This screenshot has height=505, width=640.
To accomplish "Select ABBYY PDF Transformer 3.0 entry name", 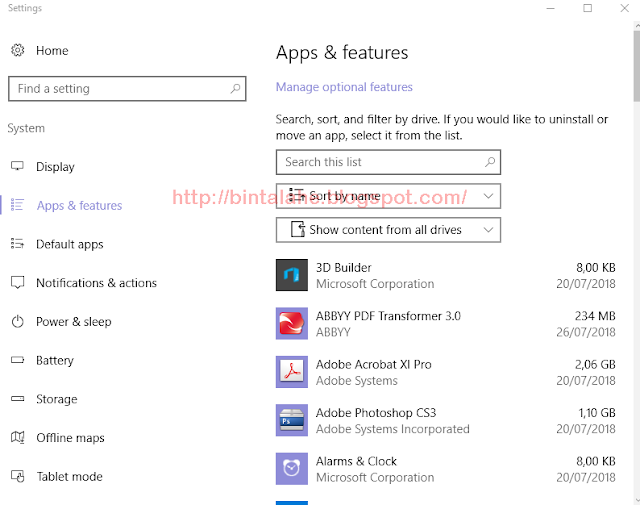I will tap(388, 316).
